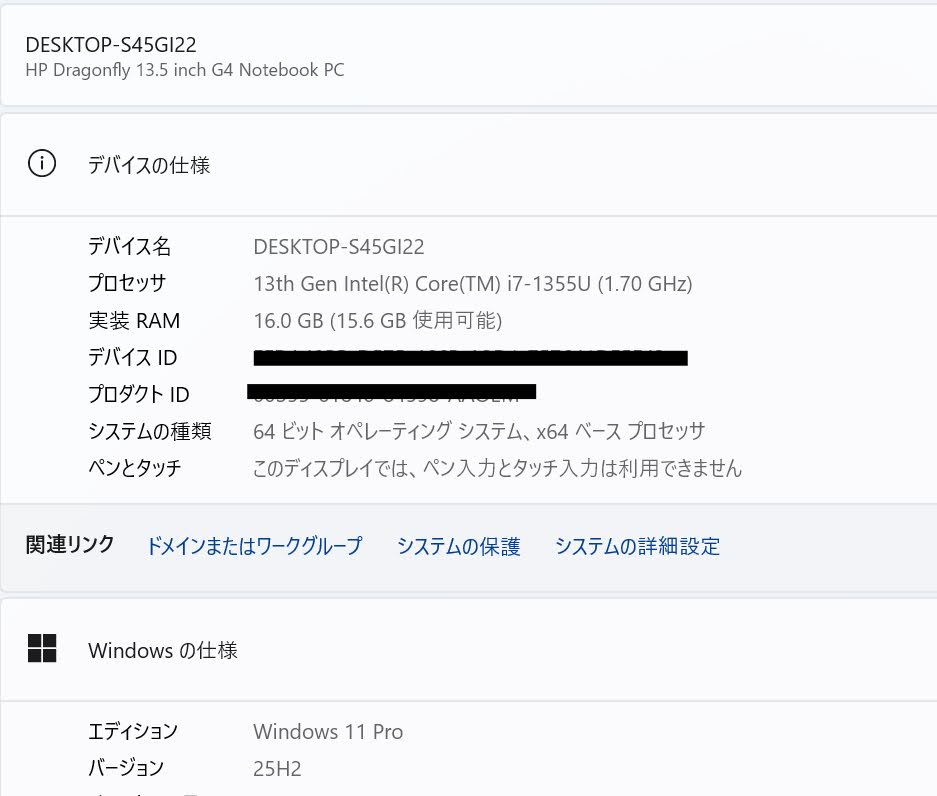Viewport: 937px width, 796px height.
Task: Select the DESKTOP-S45GI22 title at top
Action: [x=111, y=45]
